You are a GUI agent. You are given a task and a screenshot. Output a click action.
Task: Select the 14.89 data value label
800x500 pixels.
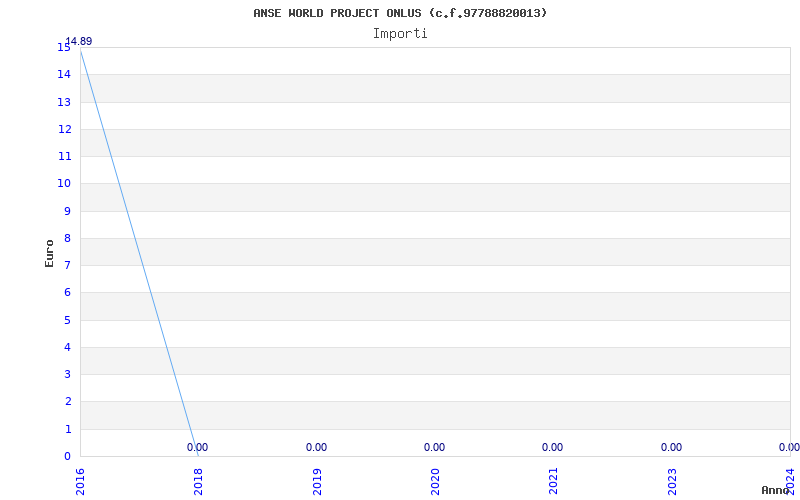pos(79,41)
